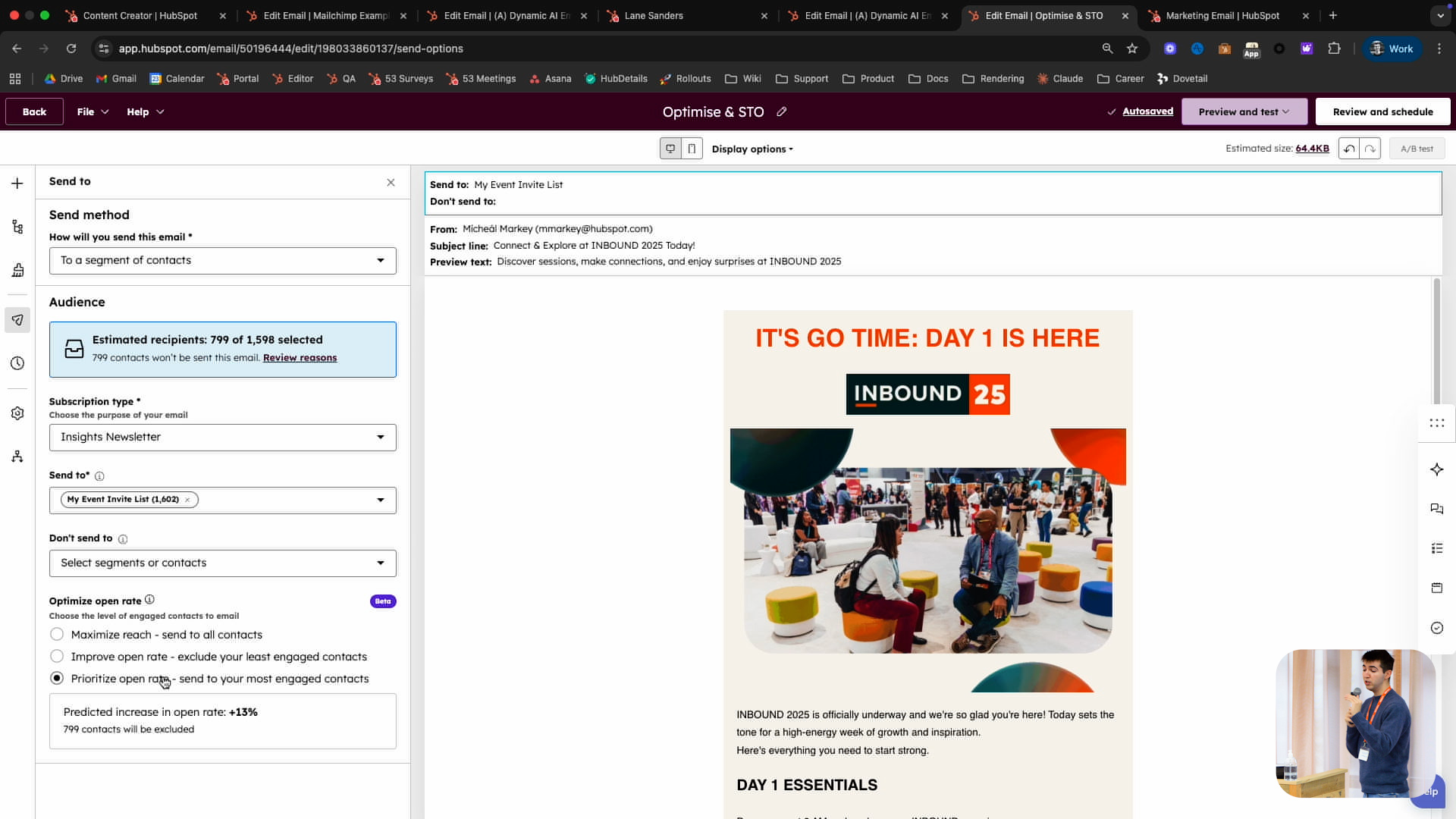Open the design brush tool icon
The image size is (1456, 819).
click(17, 270)
